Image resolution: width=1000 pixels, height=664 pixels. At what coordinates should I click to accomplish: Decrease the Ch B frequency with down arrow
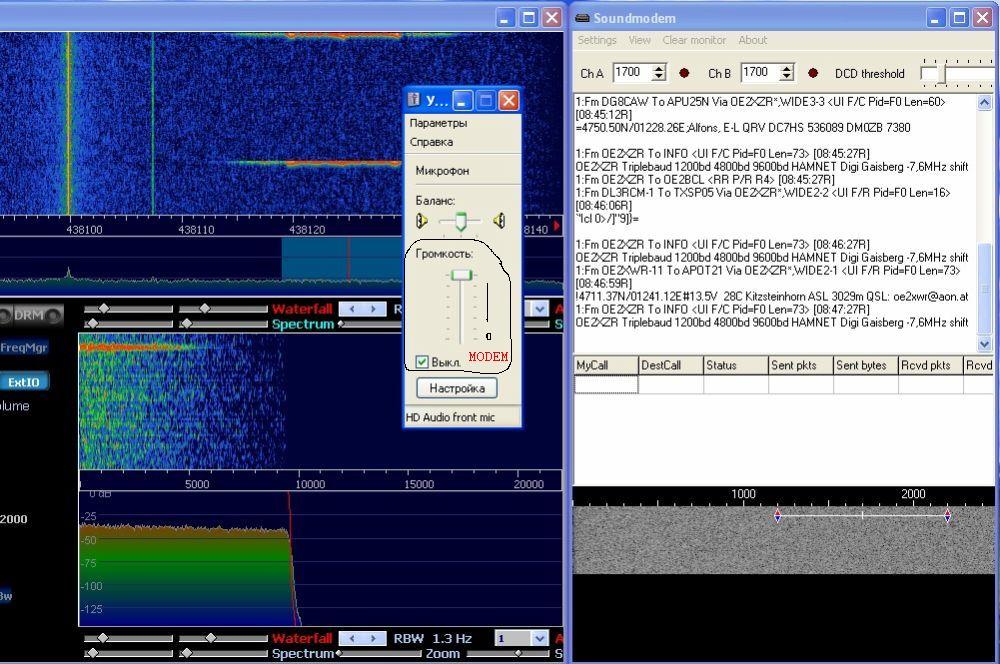[787, 77]
